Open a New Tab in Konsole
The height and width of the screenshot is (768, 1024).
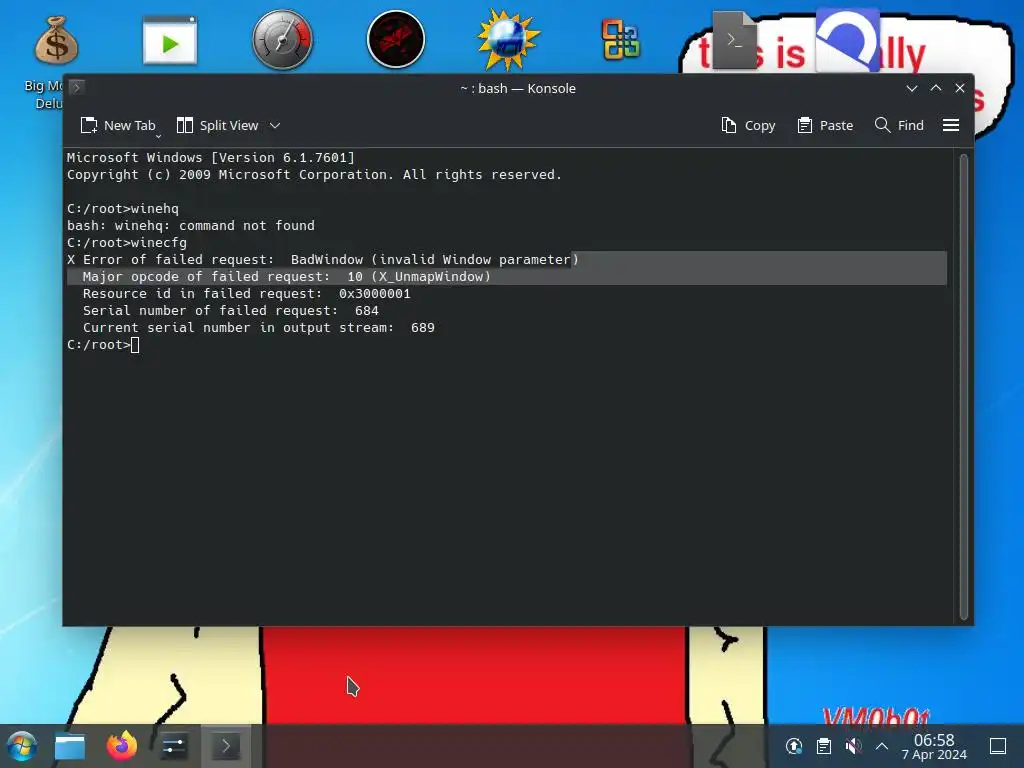[x=118, y=125]
